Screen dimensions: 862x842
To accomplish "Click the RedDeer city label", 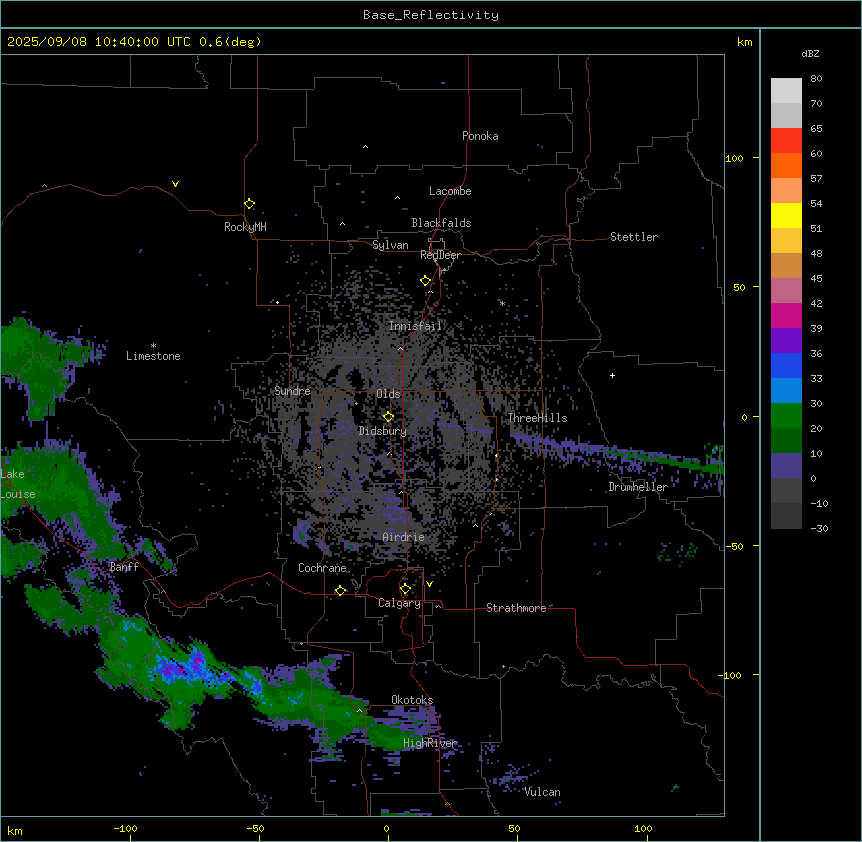I will click(x=440, y=255).
